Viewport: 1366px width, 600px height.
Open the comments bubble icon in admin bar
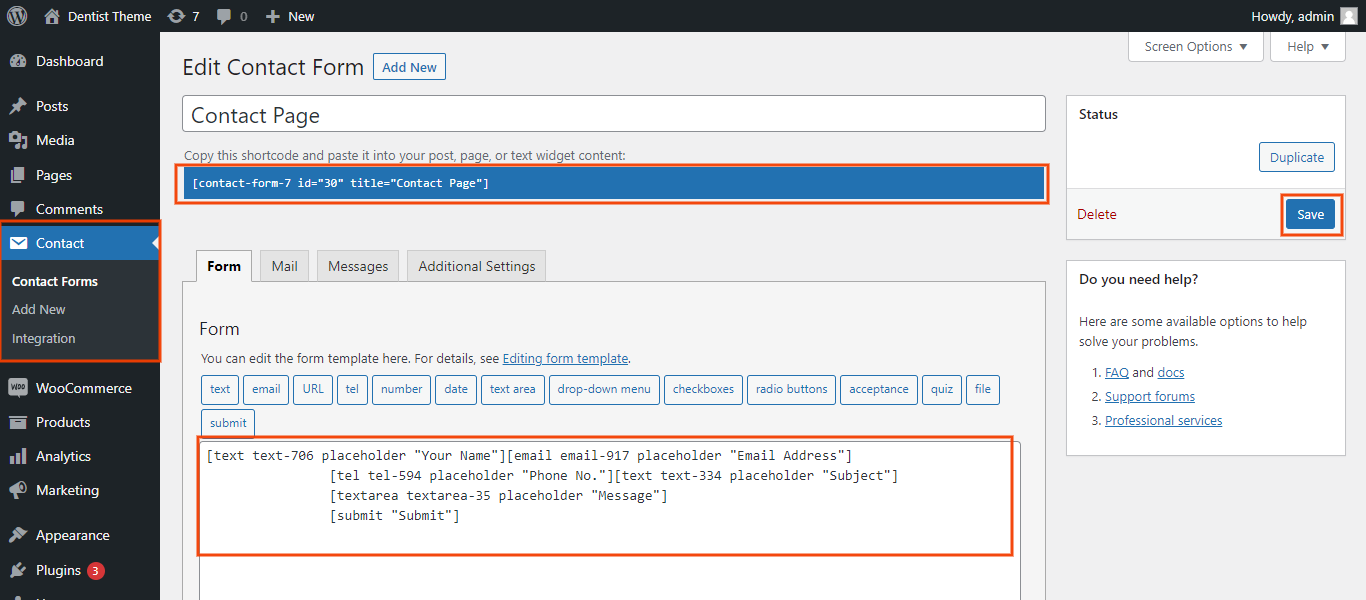point(225,16)
